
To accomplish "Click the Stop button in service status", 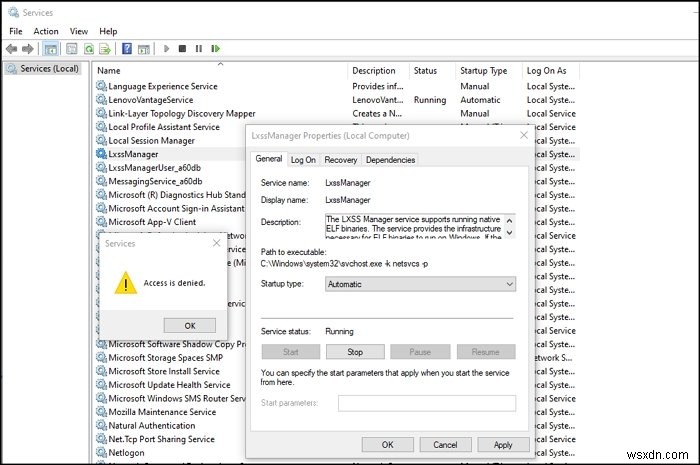I will coord(355,352).
